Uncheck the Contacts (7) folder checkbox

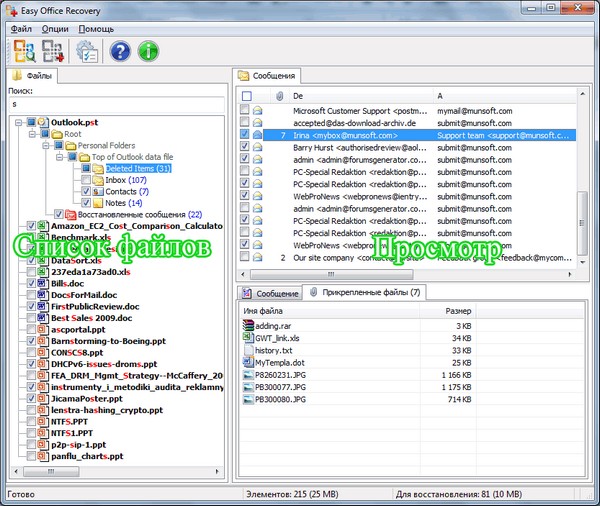tap(85, 191)
